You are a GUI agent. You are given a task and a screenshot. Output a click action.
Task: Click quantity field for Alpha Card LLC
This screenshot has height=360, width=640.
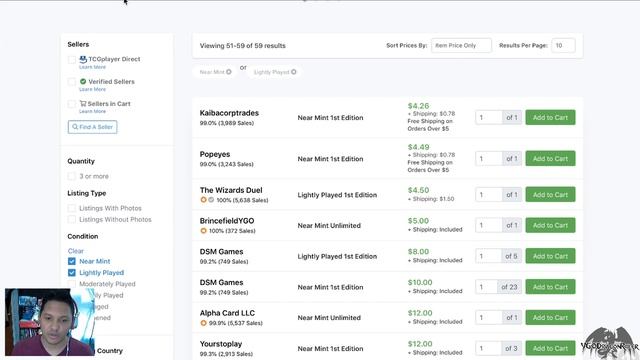click(489, 318)
